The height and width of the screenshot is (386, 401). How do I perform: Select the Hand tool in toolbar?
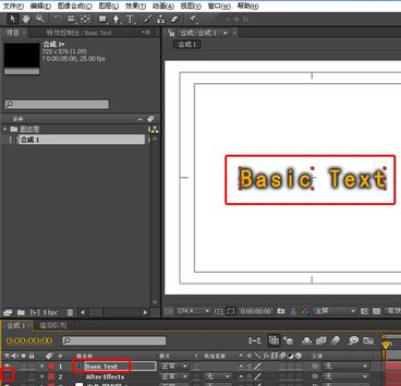pyautogui.click(x=26, y=19)
